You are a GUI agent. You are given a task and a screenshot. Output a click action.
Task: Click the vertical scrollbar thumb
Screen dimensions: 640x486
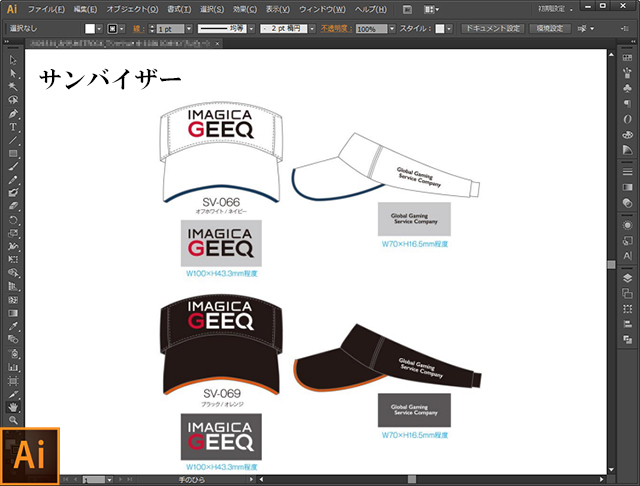[x=611, y=264]
